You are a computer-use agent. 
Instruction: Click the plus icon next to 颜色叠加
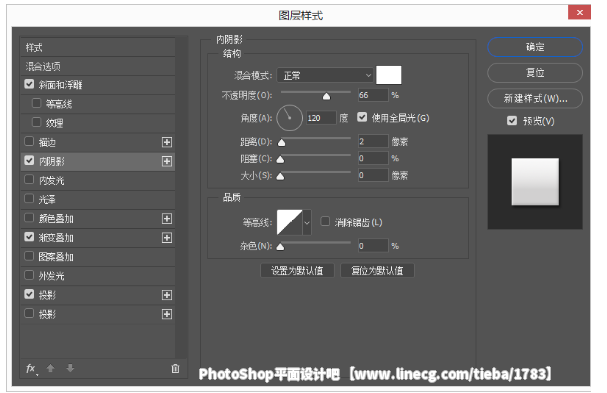click(167, 219)
